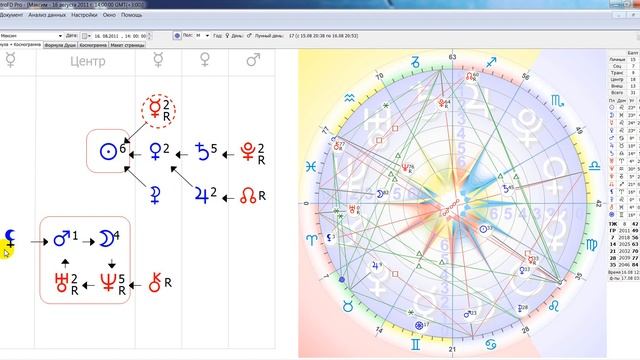Click the Gemini sign on the chart wheel
This screenshot has height=360, width=640.
pos(415,345)
